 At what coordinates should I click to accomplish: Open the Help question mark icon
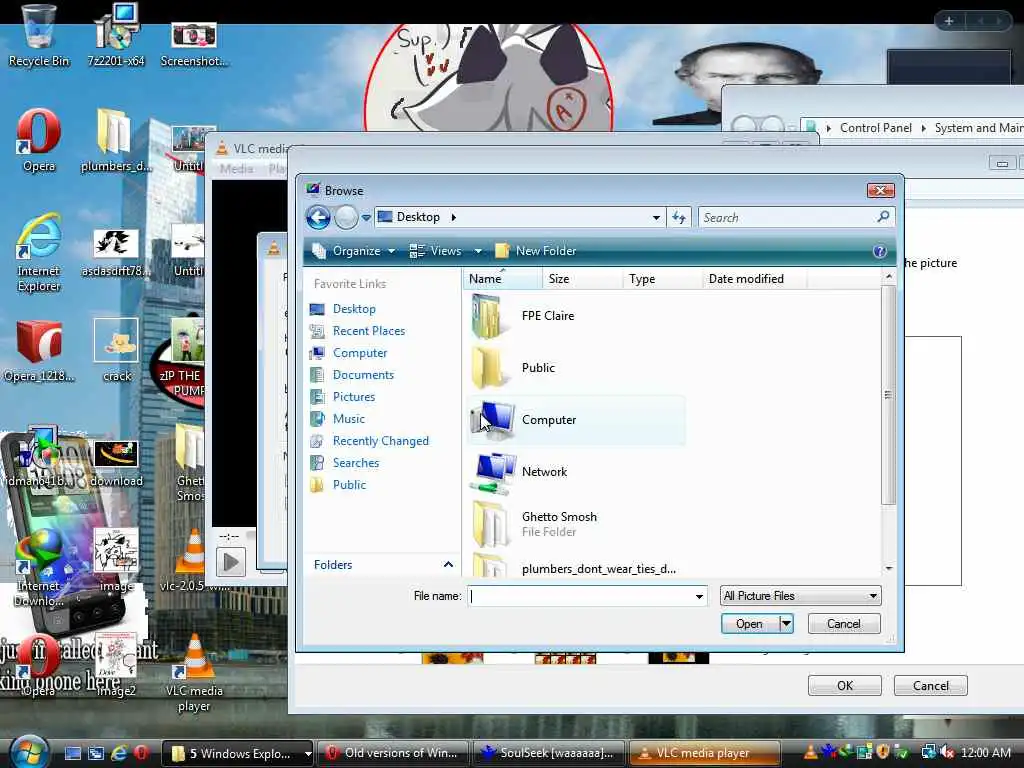[x=880, y=251]
